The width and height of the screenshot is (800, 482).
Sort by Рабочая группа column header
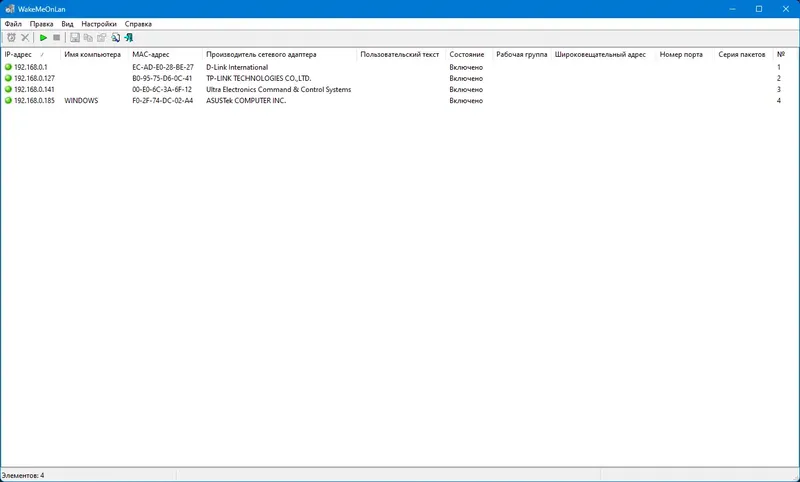click(x=522, y=54)
